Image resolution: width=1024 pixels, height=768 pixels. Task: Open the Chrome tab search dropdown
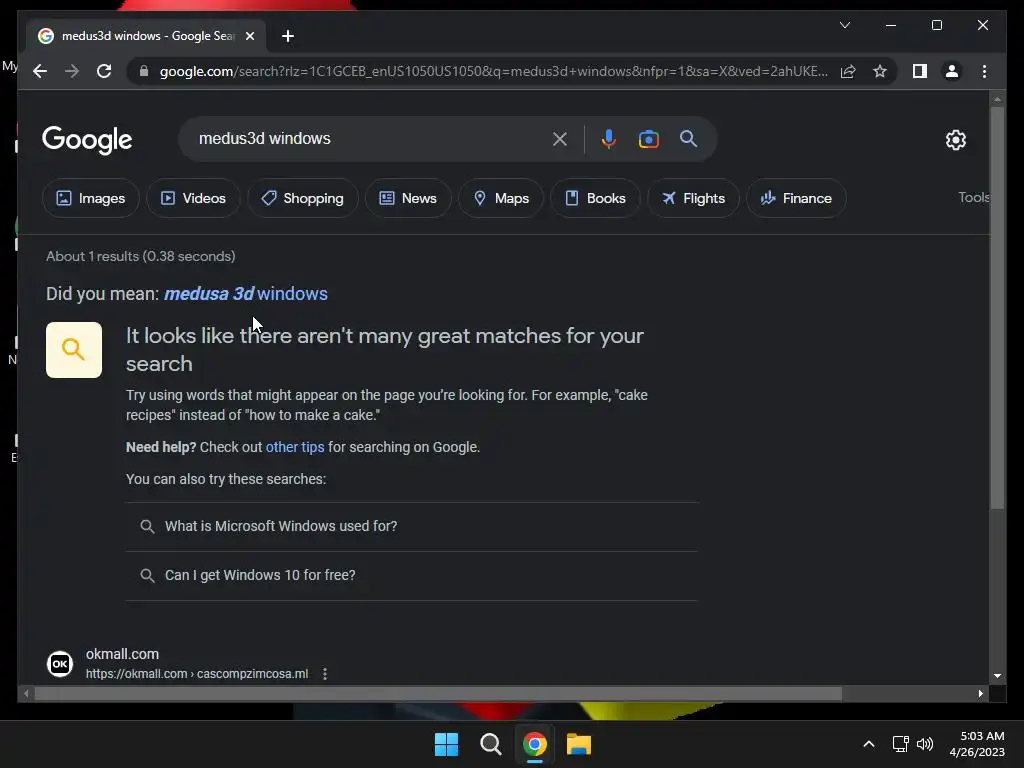pos(844,25)
